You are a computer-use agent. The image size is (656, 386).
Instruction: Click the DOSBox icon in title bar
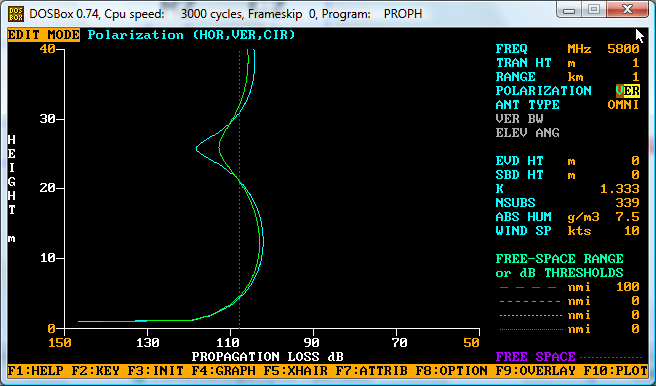[16, 13]
